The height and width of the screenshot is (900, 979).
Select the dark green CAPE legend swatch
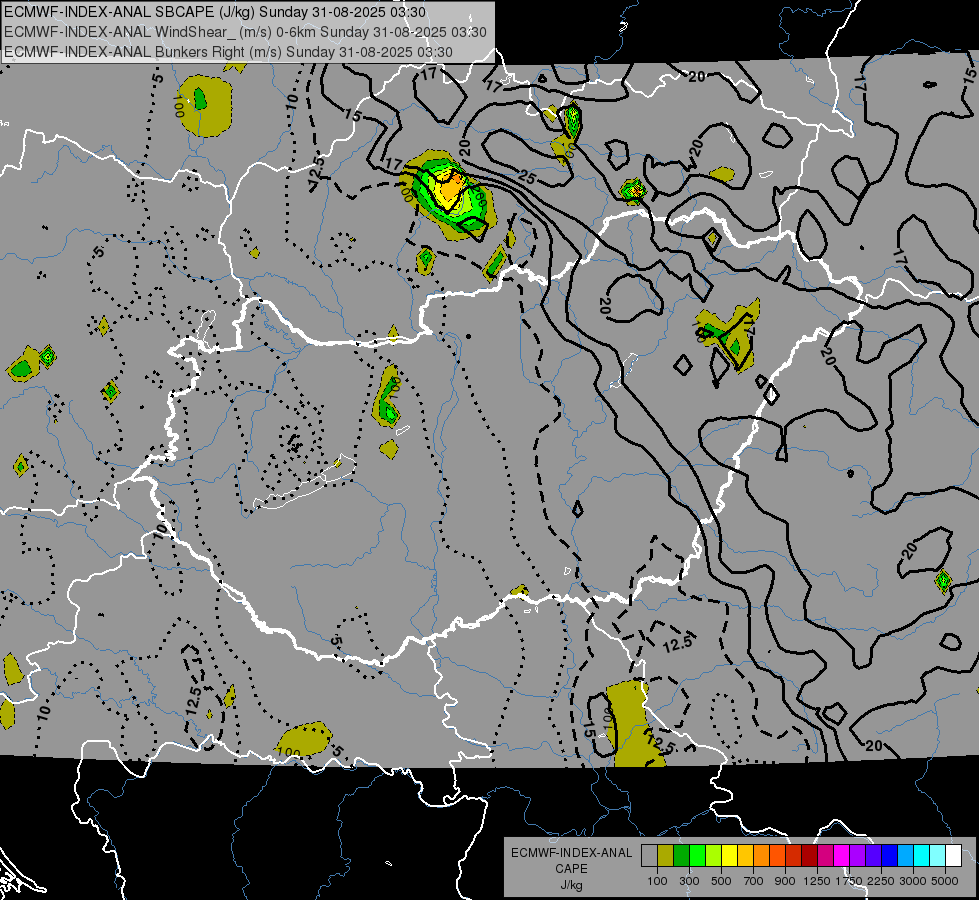point(681,855)
